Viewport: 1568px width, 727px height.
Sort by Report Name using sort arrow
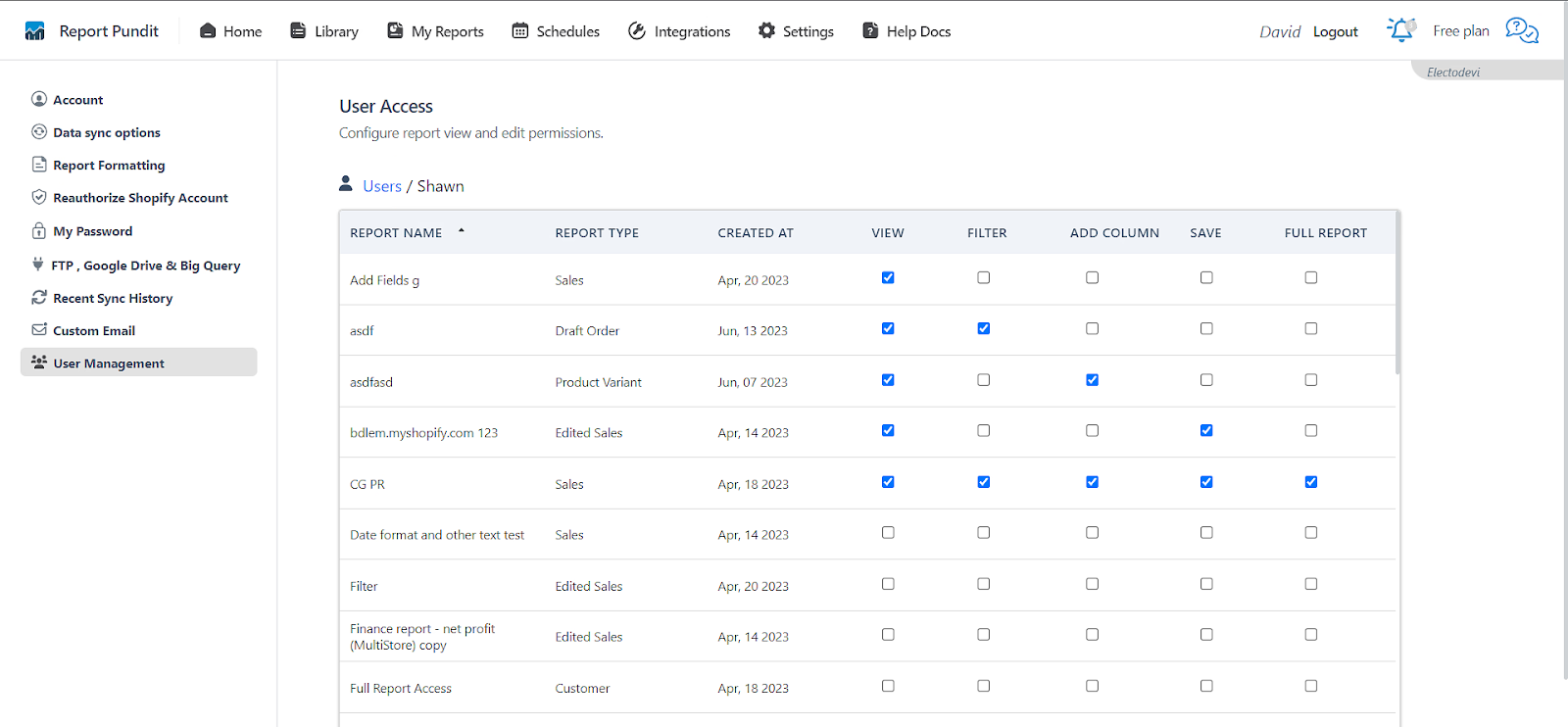461,231
